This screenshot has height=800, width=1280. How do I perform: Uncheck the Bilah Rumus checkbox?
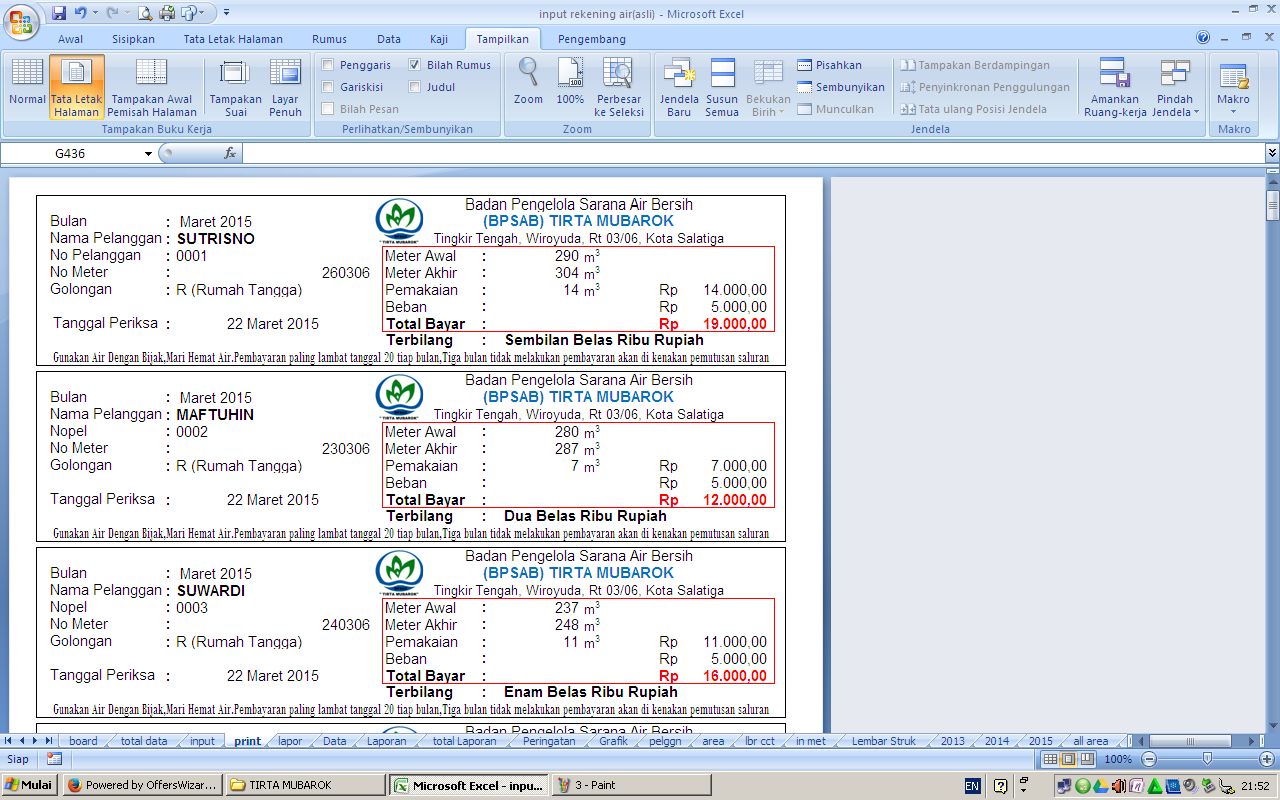(x=415, y=65)
